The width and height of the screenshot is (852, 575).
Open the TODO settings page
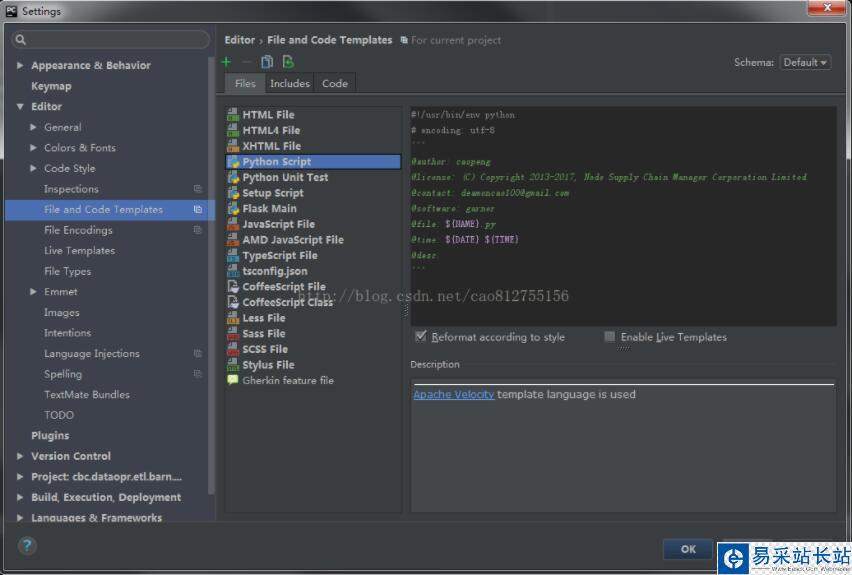coord(59,415)
